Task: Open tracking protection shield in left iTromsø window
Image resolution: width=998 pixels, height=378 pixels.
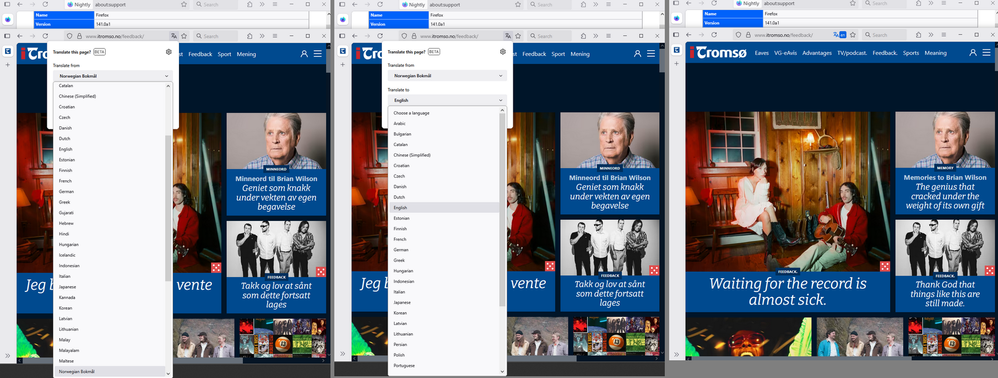Action: pos(70,36)
